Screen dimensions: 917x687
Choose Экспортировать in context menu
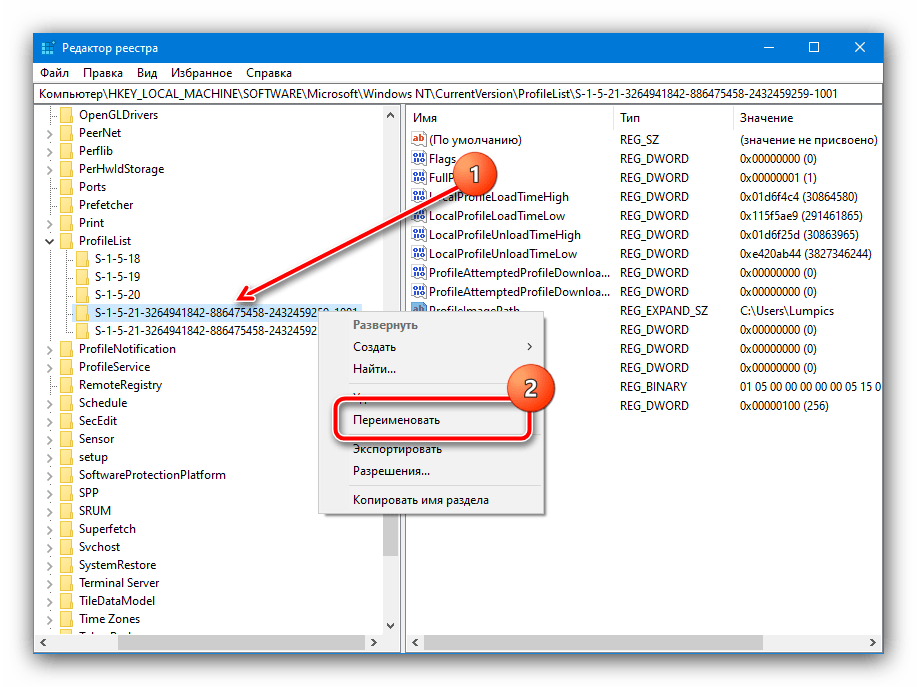click(432, 449)
